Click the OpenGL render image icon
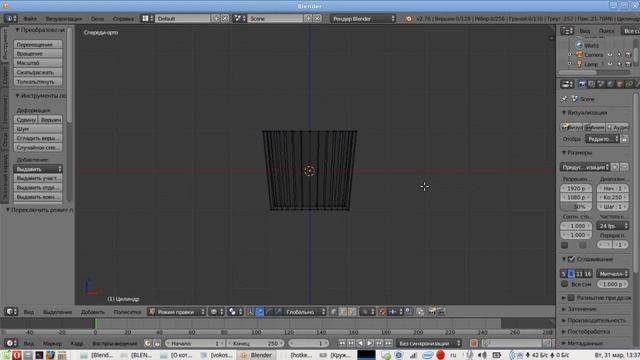The width and height of the screenshot is (640, 360). pyautogui.click(x=432, y=312)
